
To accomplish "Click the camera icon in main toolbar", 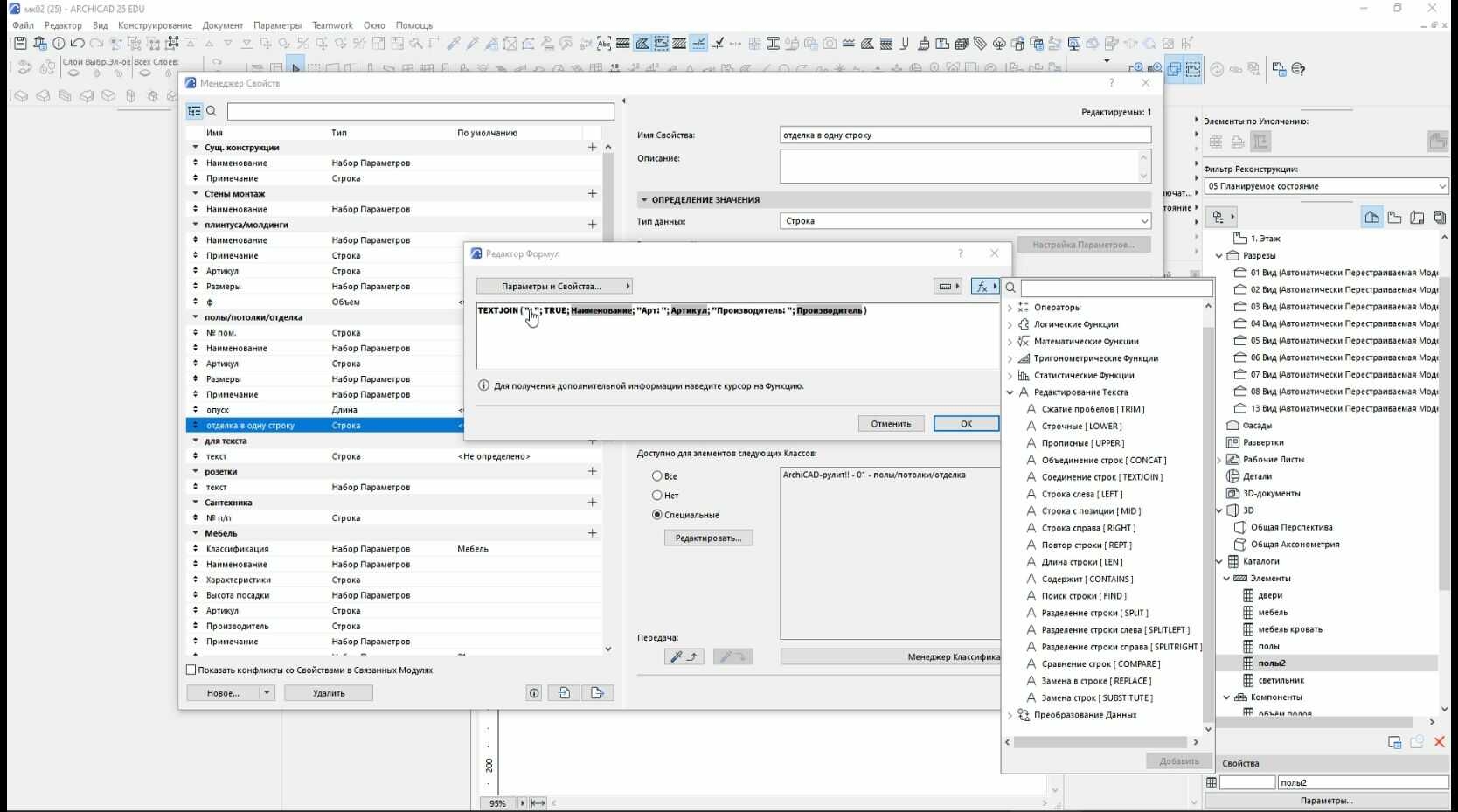I will [x=829, y=43].
